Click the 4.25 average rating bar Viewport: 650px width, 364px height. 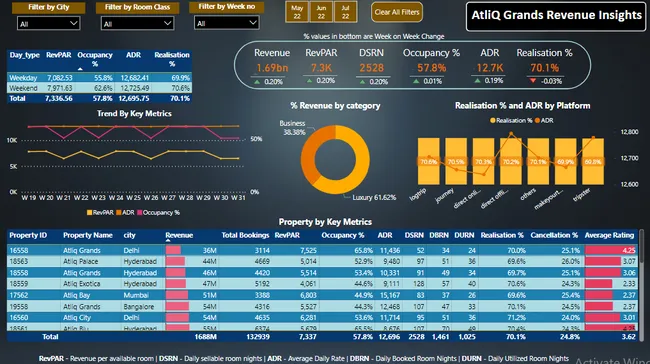point(610,250)
